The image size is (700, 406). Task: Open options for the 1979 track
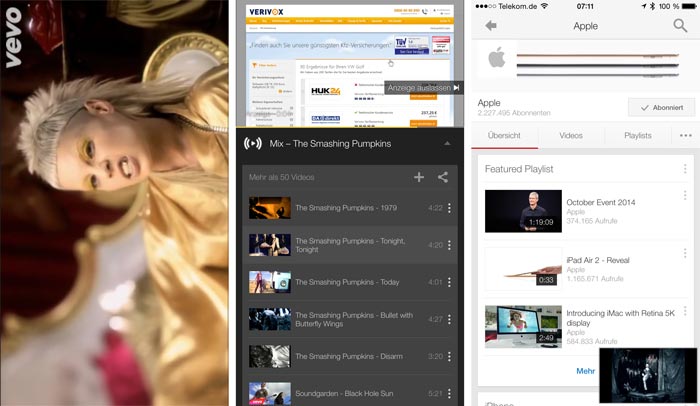[449, 208]
